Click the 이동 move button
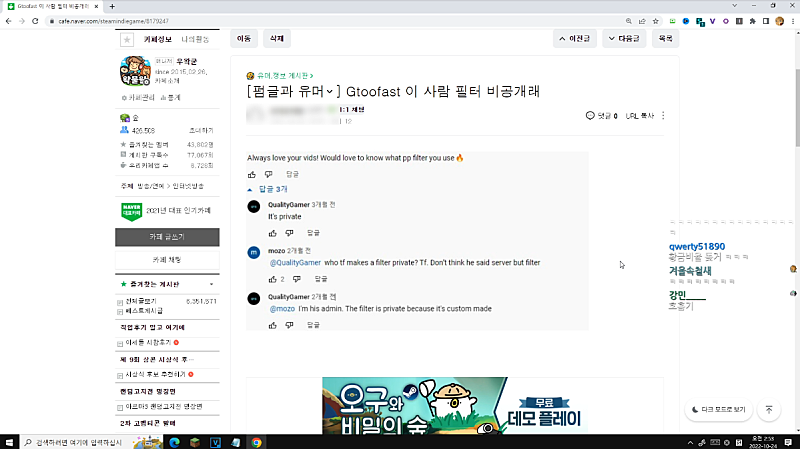This screenshot has height=449, width=800. pos(244,39)
